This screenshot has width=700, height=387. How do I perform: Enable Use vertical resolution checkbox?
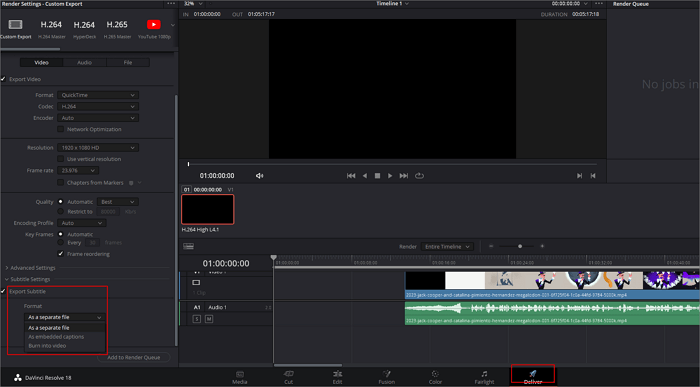(x=60, y=159)
